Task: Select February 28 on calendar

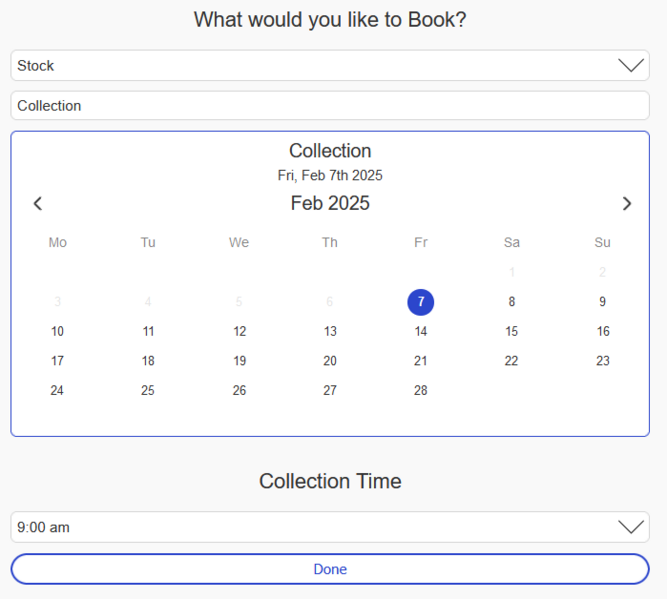Action: (x=421, y=391)
